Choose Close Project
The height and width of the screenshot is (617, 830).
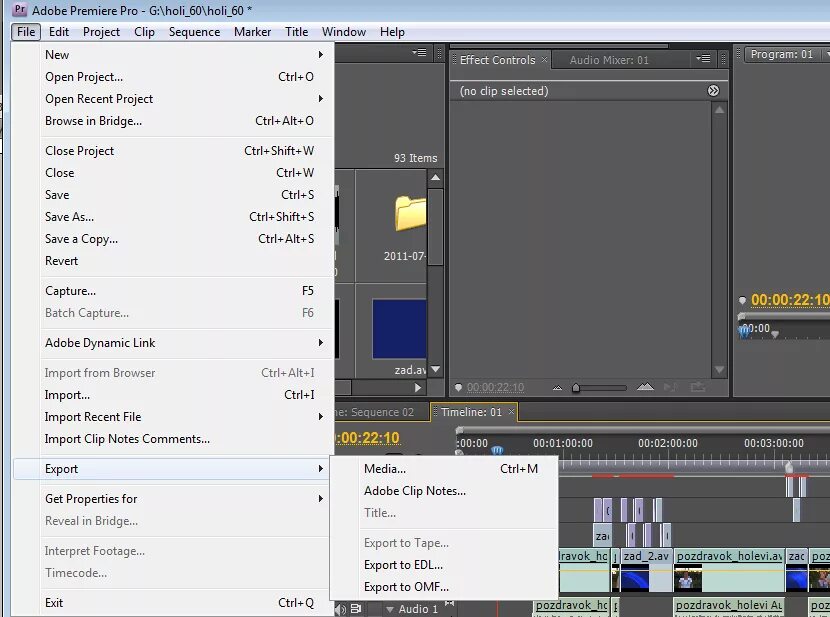pyautogui.click(x=173, y=151)
